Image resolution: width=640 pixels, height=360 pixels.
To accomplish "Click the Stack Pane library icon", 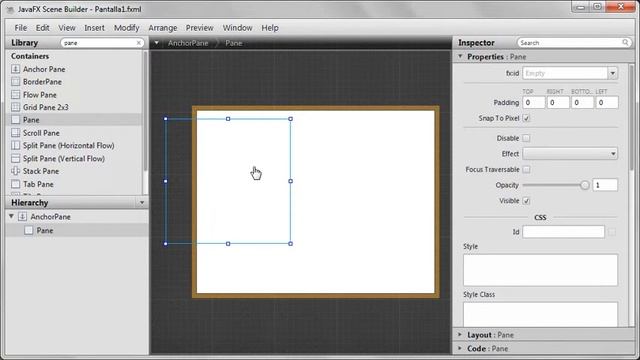I will pyautogui.click(x=16, y=171).
